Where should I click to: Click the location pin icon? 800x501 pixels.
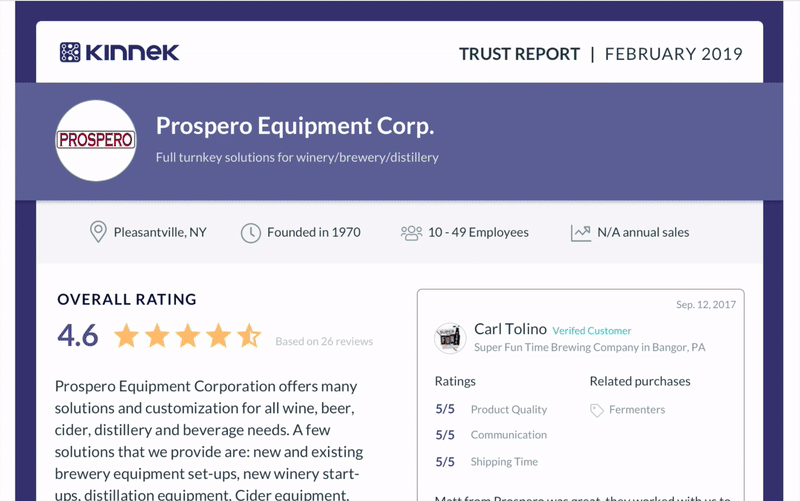(98, 232)
